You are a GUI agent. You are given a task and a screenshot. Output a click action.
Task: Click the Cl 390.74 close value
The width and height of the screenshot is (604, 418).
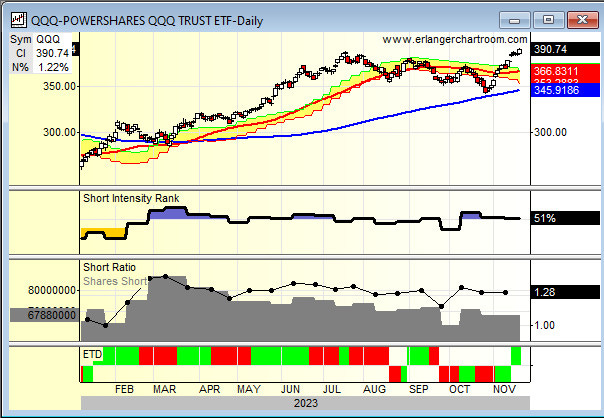point(42,53)
